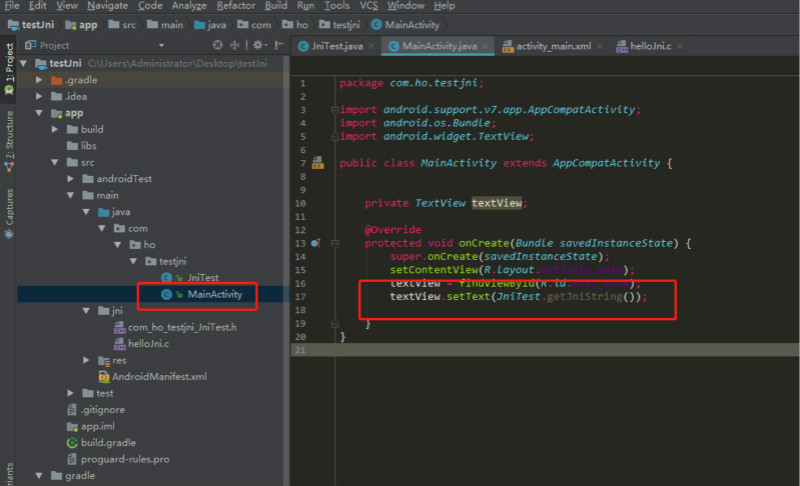The height and width of the screenshot is (486, 800).
Task: Open the Edit menu
Action: [38, 6]
